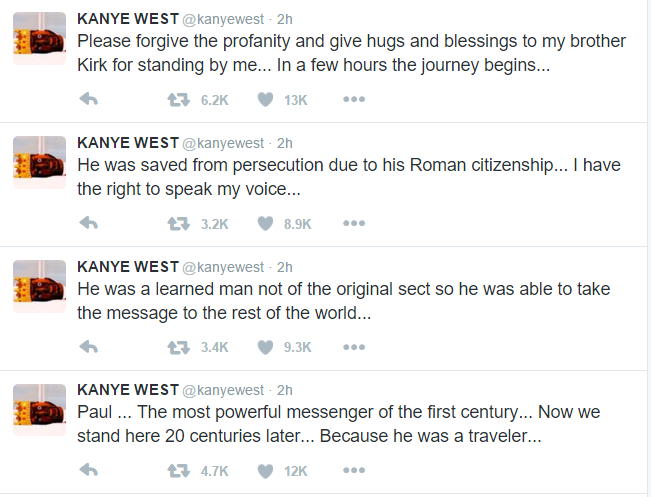This screenshot has height=497, width=651.
Task: Open the 2h timestamp on Roman citizenship tweet
Action: 285,143
